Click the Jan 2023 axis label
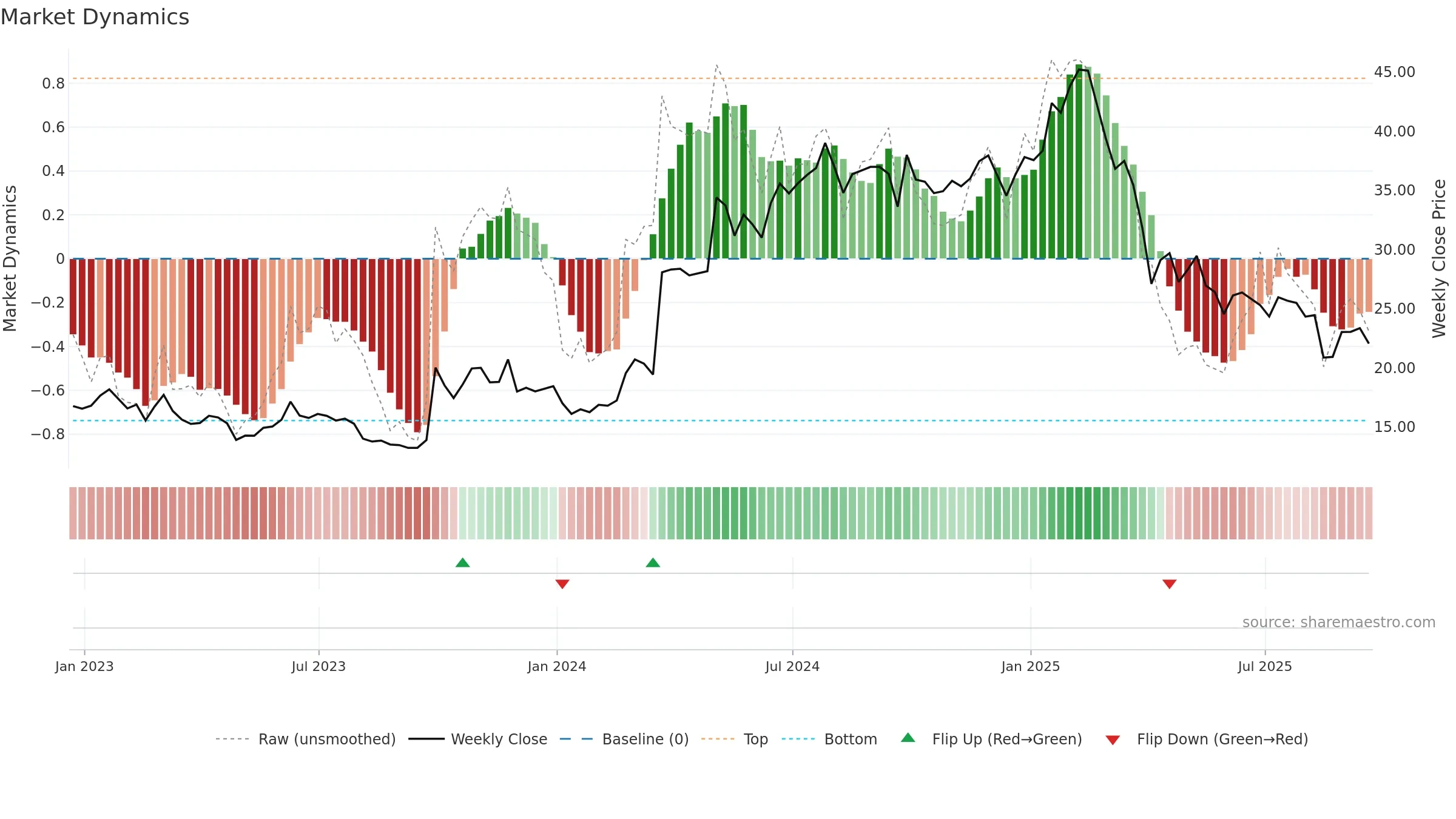 point(84,666)
